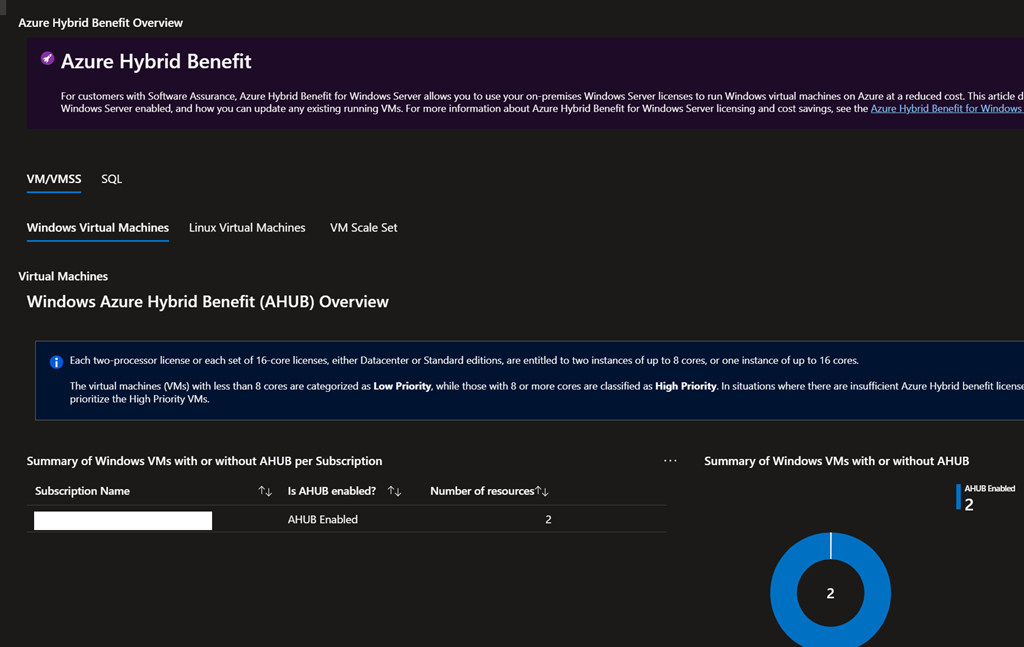Select the AHUB Enabled table cell
The width and height of the screenshot is (1024, 647).
point(323,520)
